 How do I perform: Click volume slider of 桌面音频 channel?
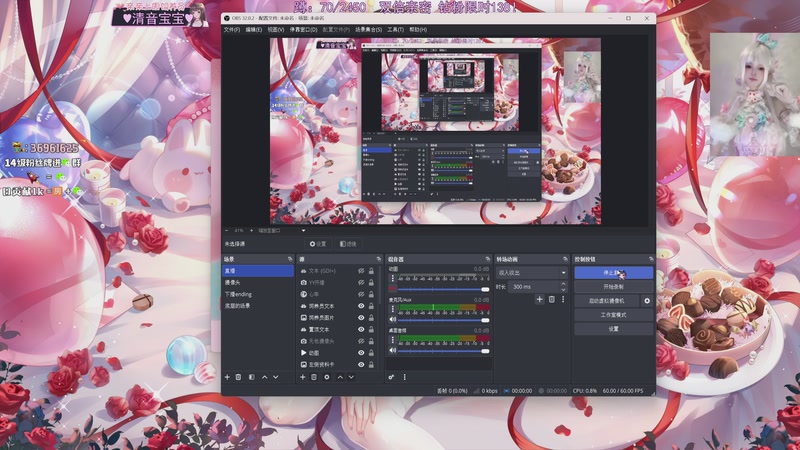click(x=443, y=351)
